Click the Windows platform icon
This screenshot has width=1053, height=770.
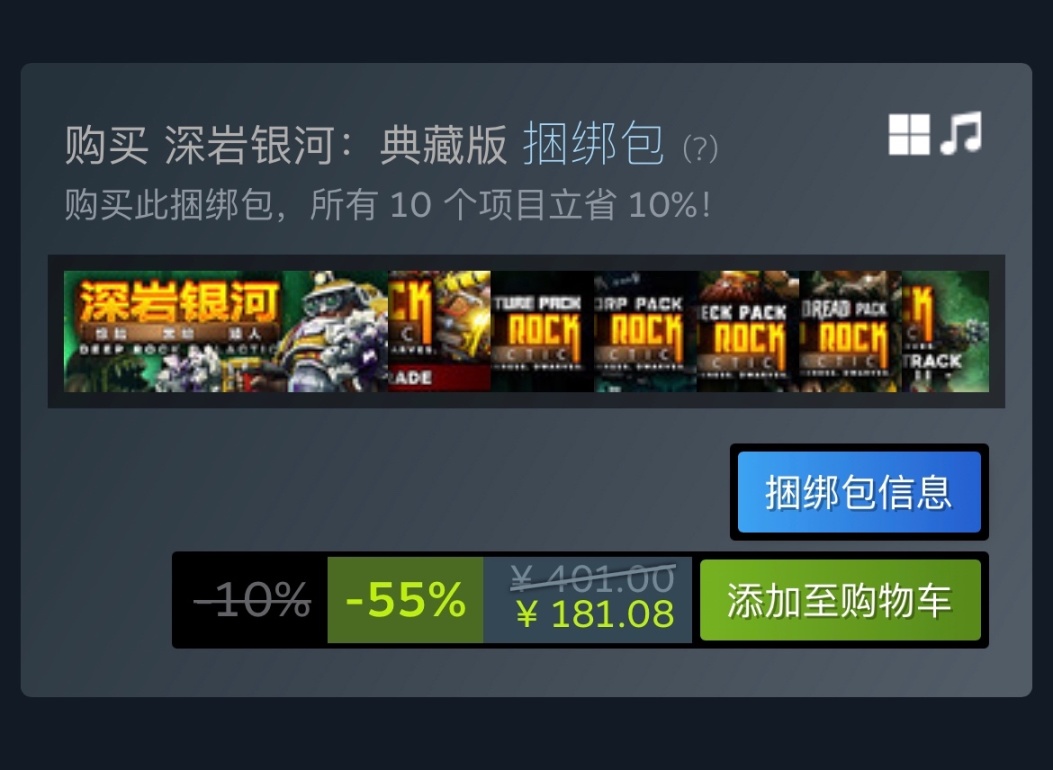tap(909, 134)
